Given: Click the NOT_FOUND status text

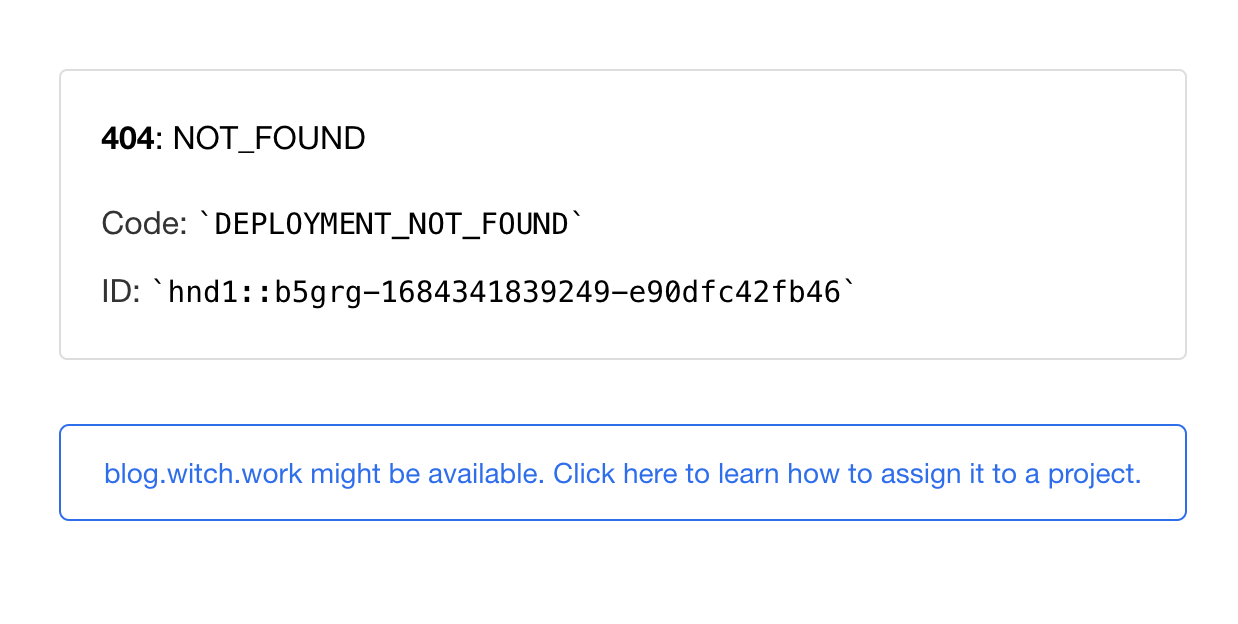Looking at the screenshot, I should (268, 138).
